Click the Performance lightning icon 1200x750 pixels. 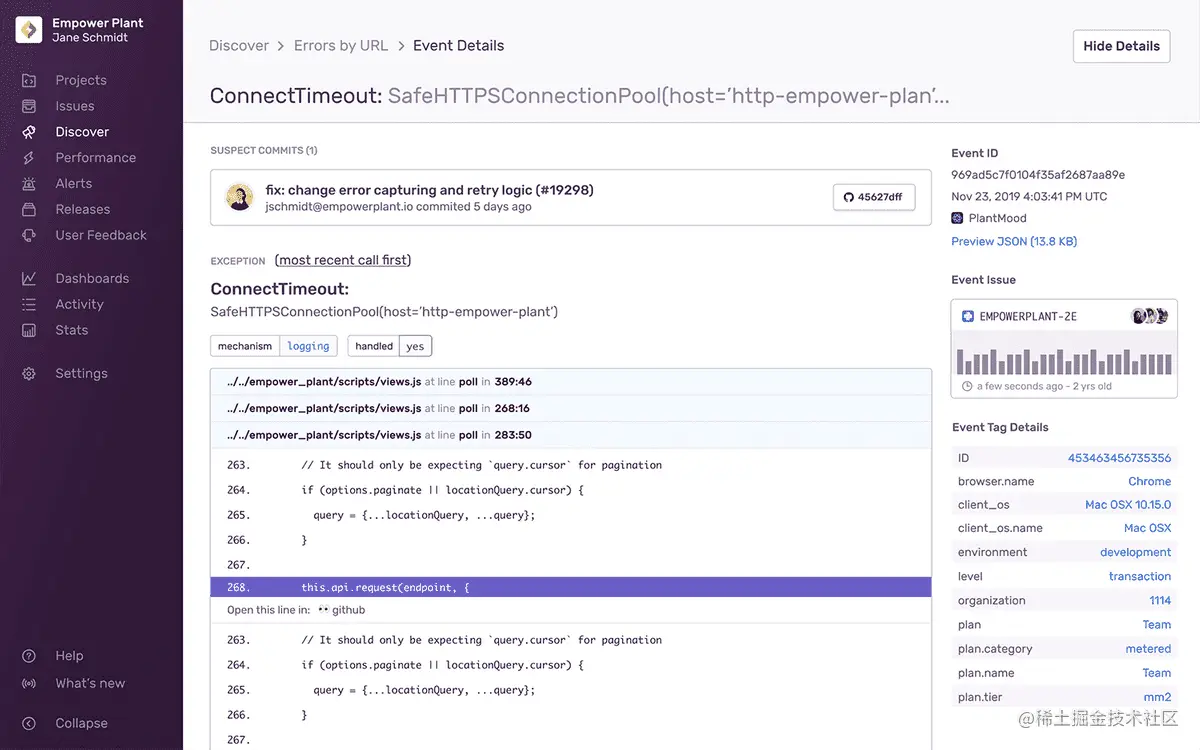click(29, 158)
